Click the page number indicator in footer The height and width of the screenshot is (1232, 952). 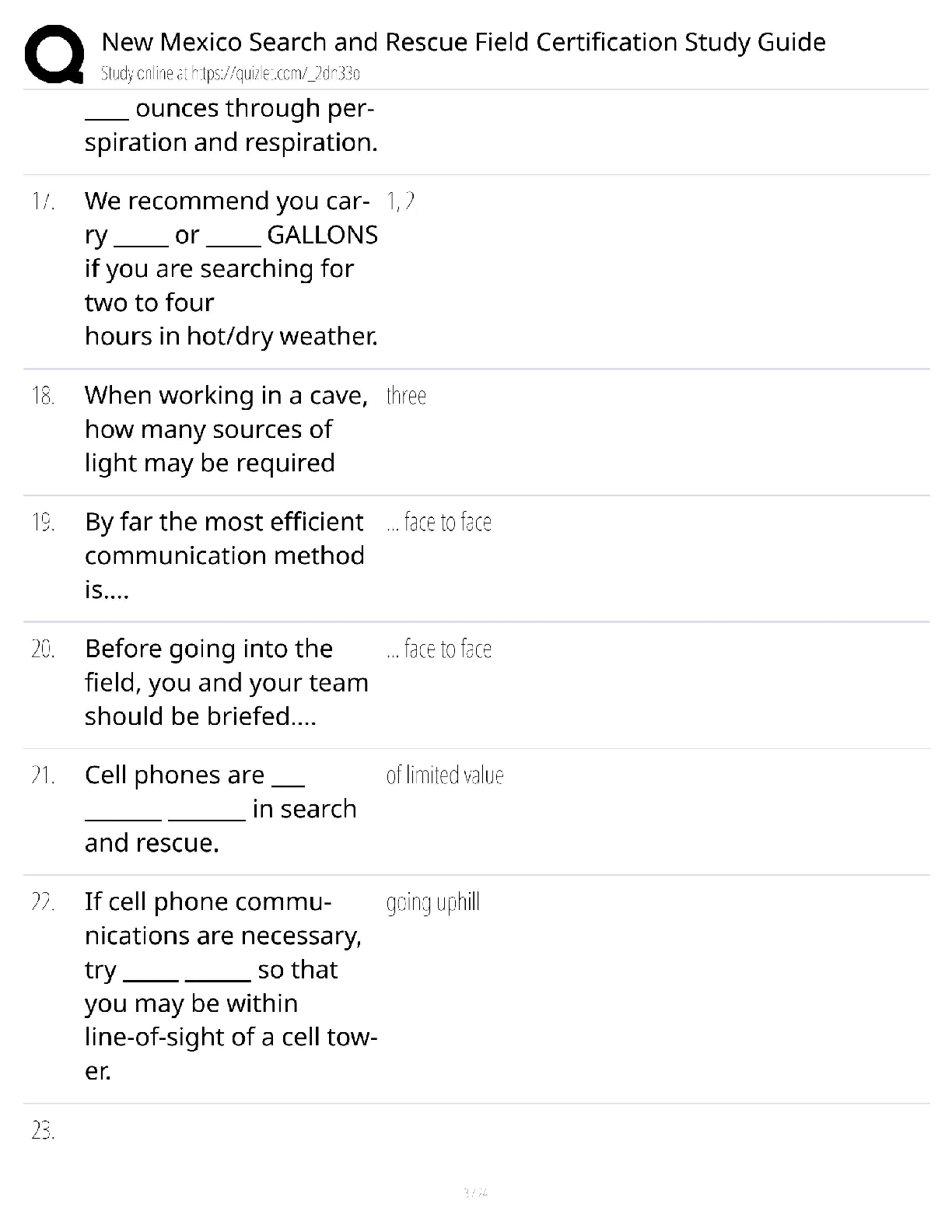(475, 1192)
